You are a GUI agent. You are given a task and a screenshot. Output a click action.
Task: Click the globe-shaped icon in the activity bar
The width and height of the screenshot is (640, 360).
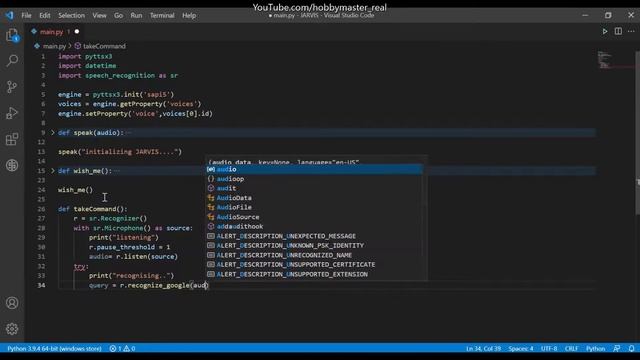point(12,165)
